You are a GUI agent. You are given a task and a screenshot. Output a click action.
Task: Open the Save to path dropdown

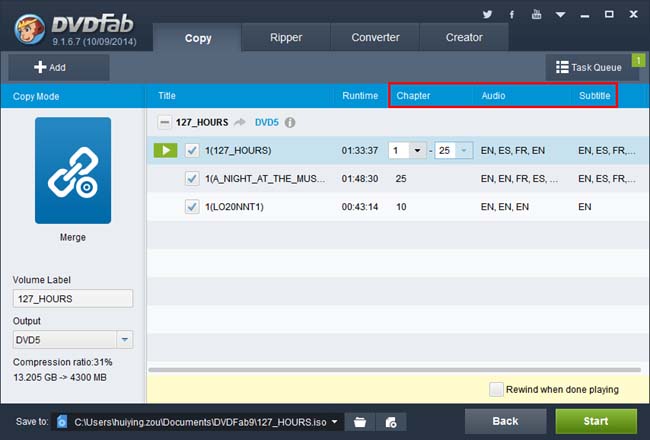click(x=335, y=422)
